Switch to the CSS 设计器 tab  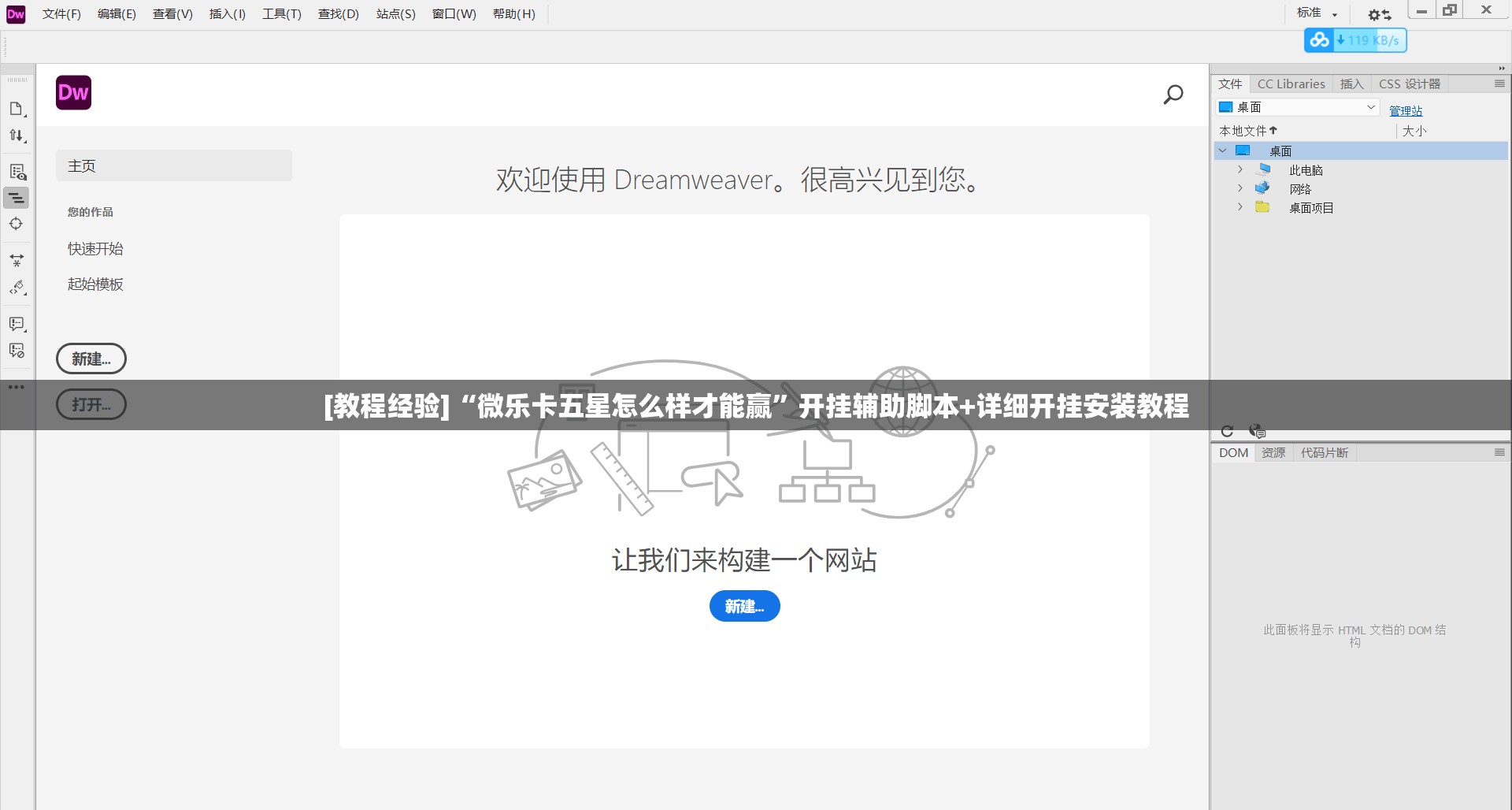[x=1410, y=84]
